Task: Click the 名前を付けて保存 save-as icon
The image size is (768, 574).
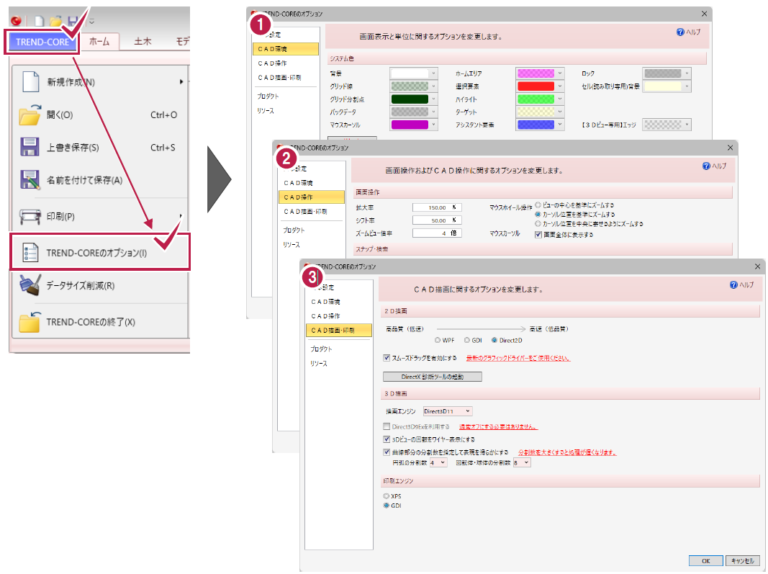Action: 30,180
